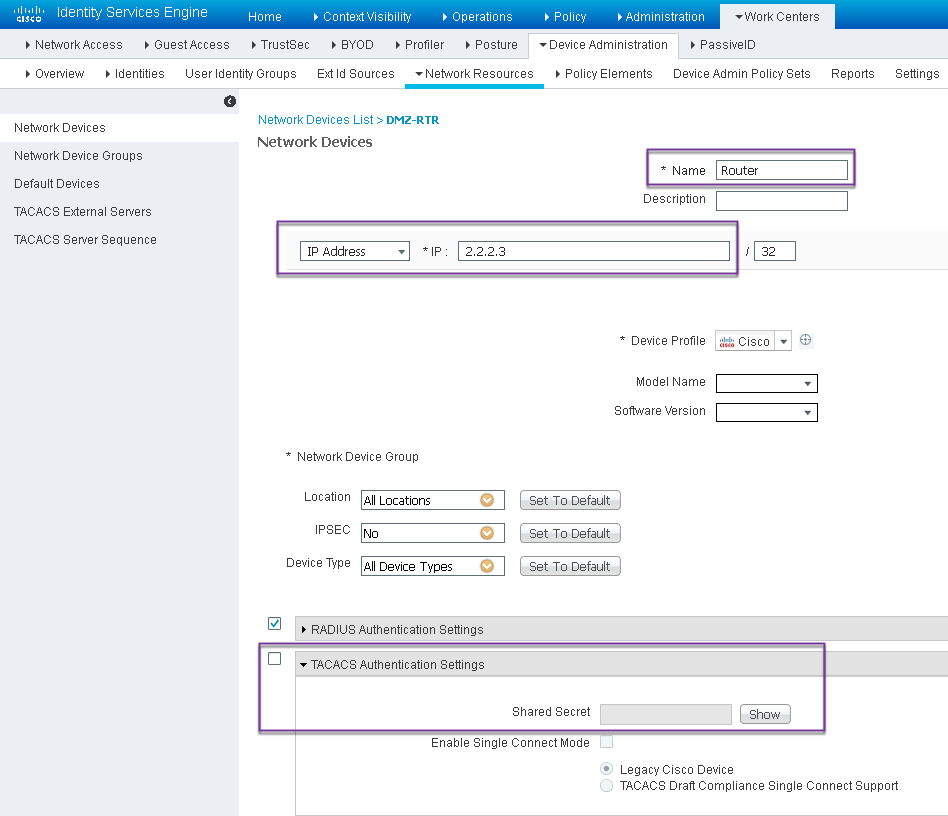The width and height of the screenshot is (948, 816).
Task: Switch to TrustSec tab
Action: [x=281, y=45]
